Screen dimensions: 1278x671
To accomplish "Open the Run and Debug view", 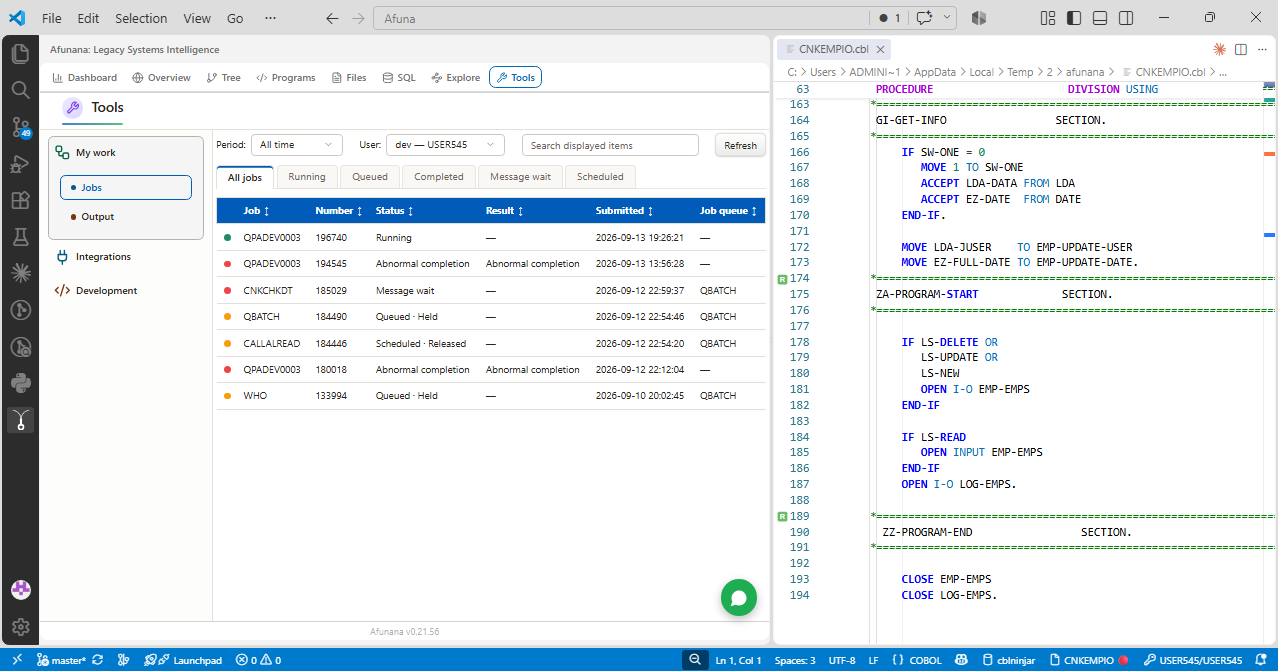I will click(x=19, y=164).
